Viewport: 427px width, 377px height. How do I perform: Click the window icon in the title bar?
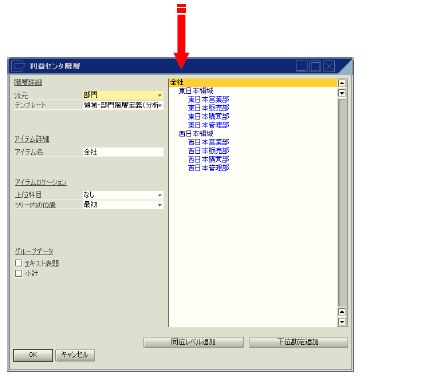coord(18,66)
